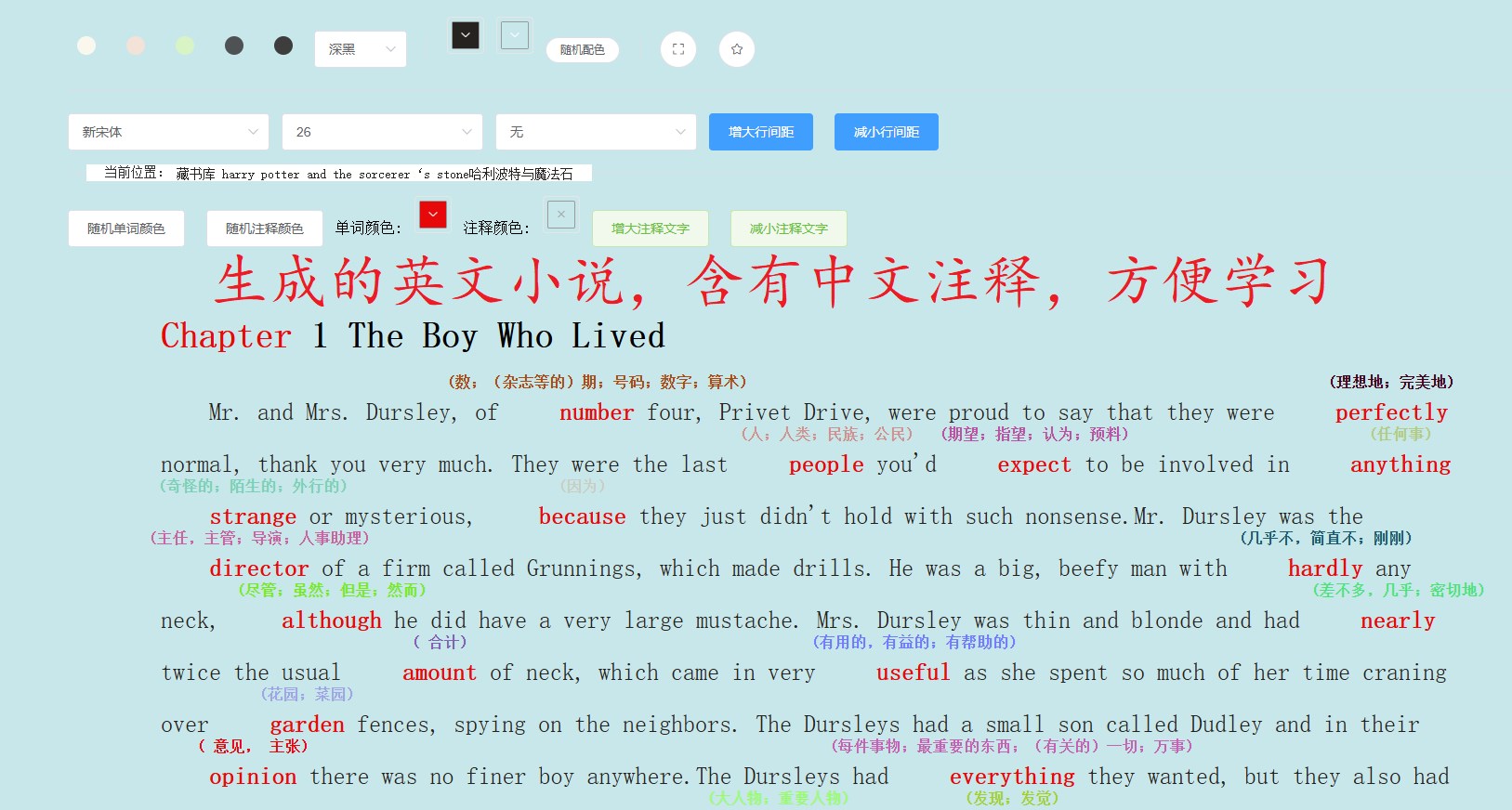1512x810 pixels.
Task: Open the red word color picker
Action: [433, 215]
